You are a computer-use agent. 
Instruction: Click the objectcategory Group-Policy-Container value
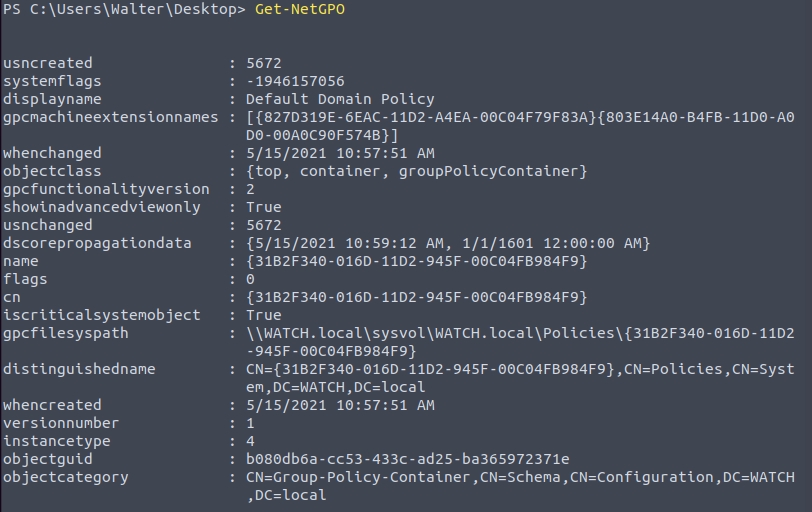tap(520, 477)
